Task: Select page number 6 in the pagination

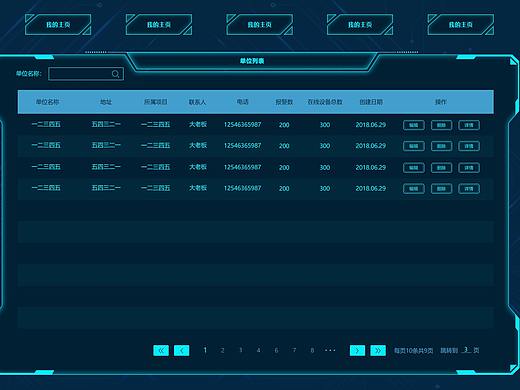Action: pos(276,350)
